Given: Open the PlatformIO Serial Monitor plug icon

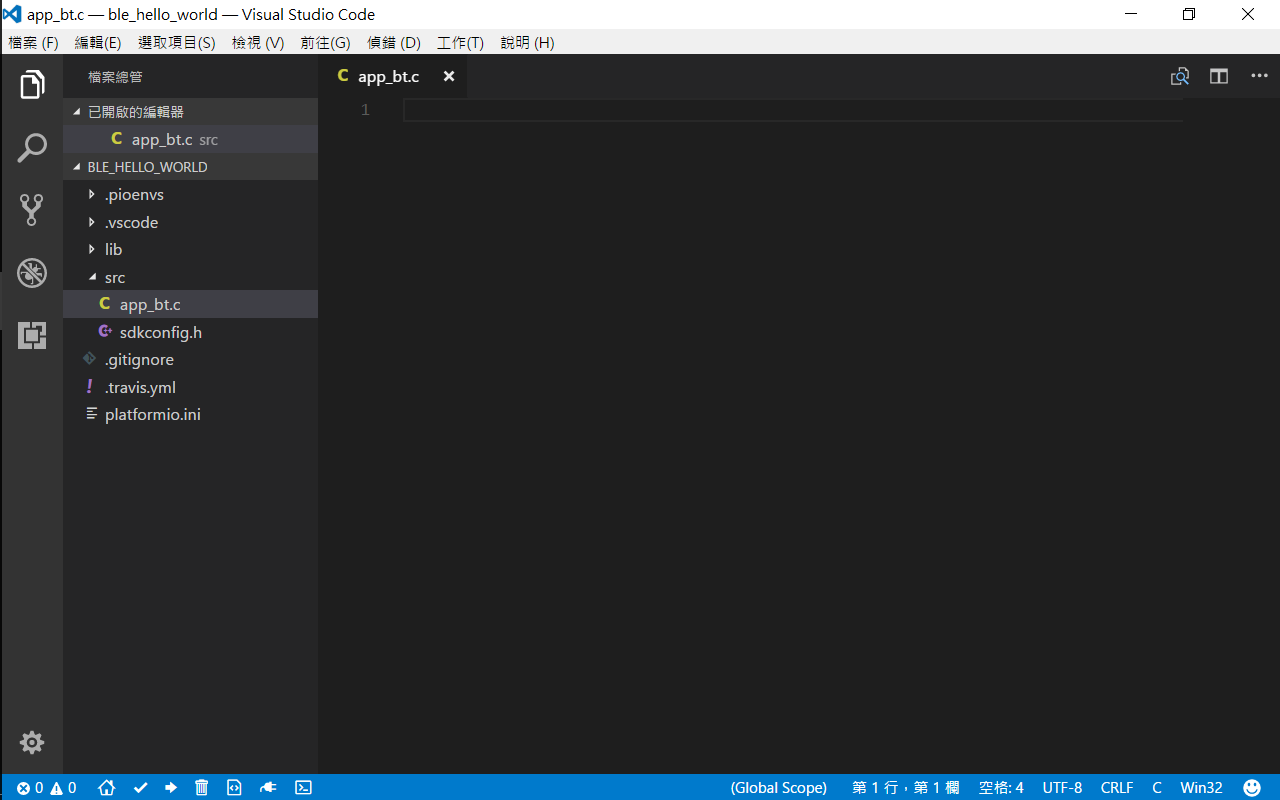Looking at the screenshot, I should pyautogui.click(x=268, y=787).
